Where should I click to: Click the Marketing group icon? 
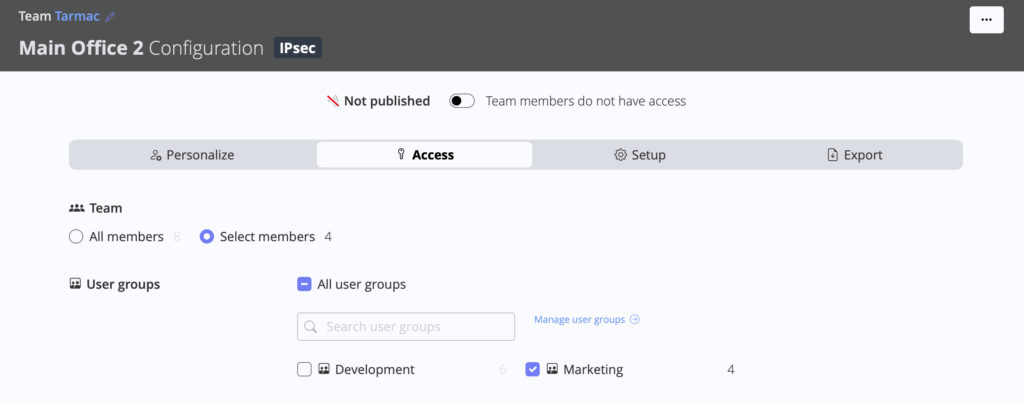click(552, 370)
